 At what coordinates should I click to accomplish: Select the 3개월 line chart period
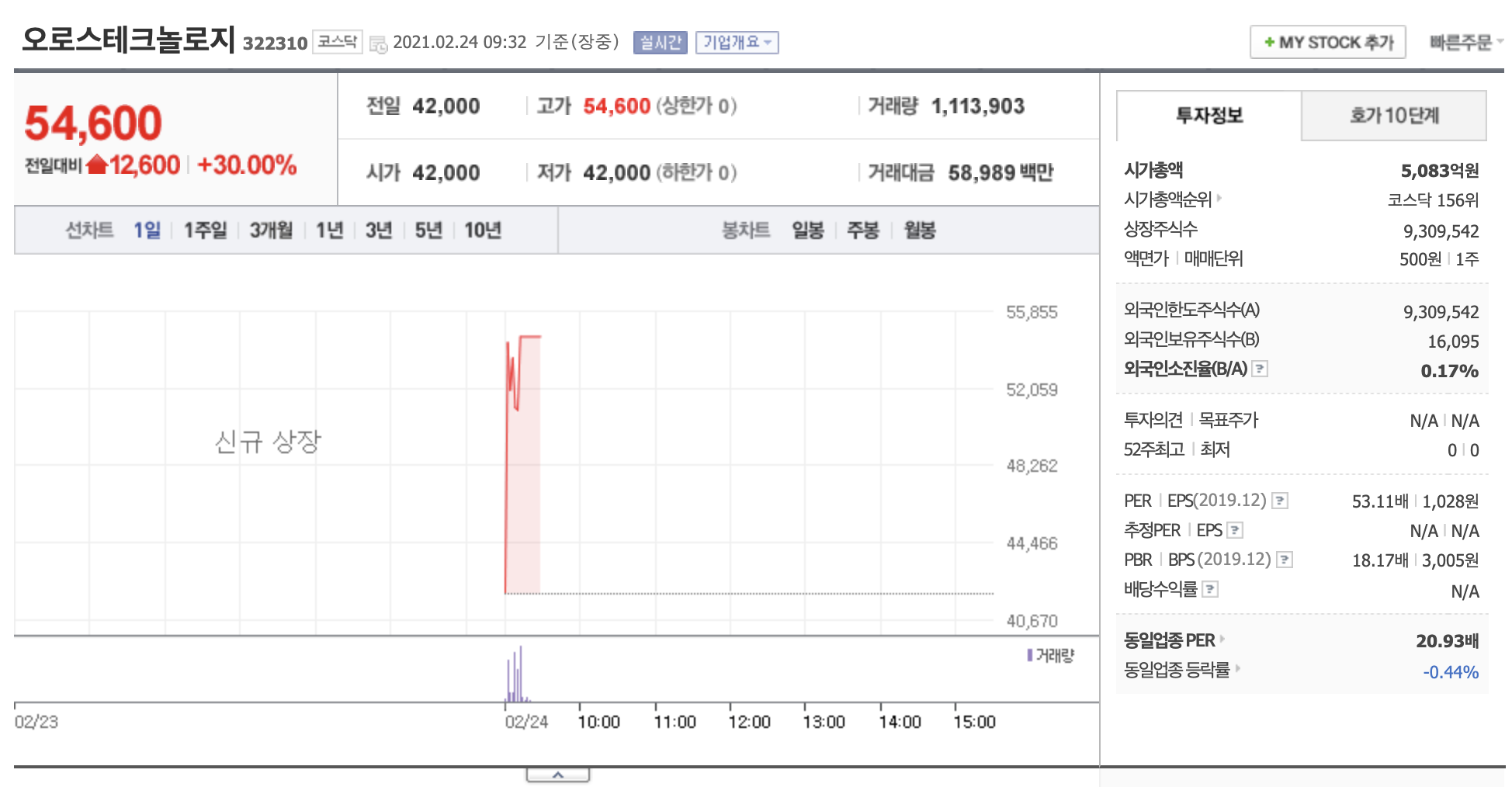click(271, 231)
